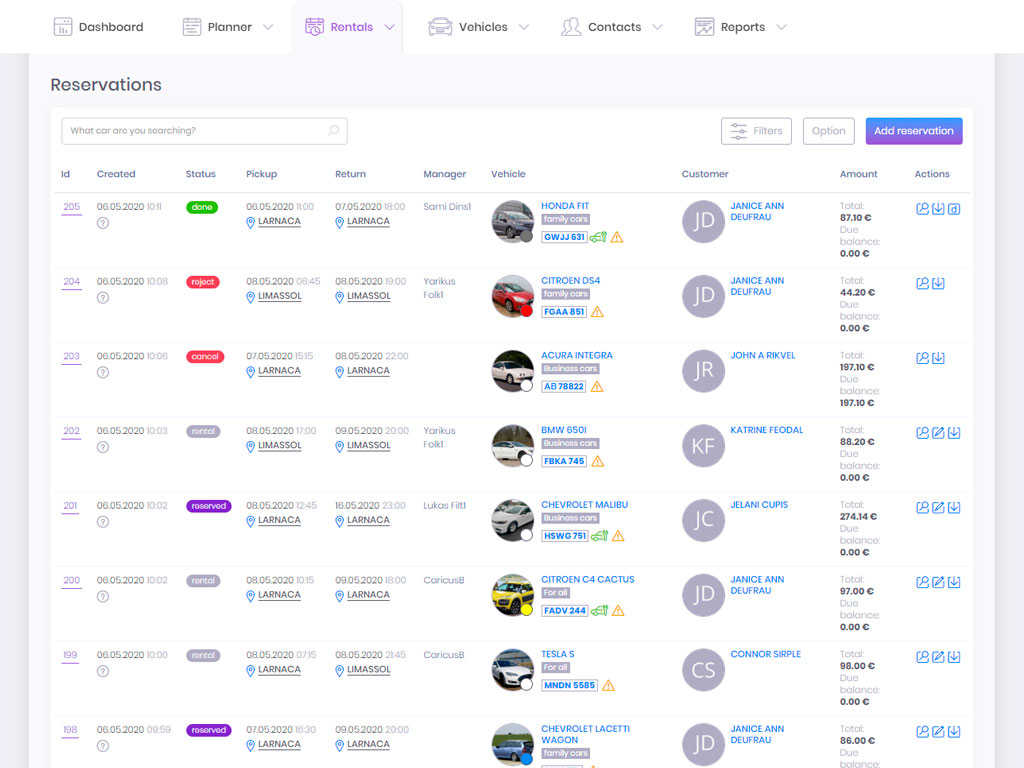Screen dimensions: 1024x768
Task: Click the customer view icon for reservation 205
Action: coord(922,209)
